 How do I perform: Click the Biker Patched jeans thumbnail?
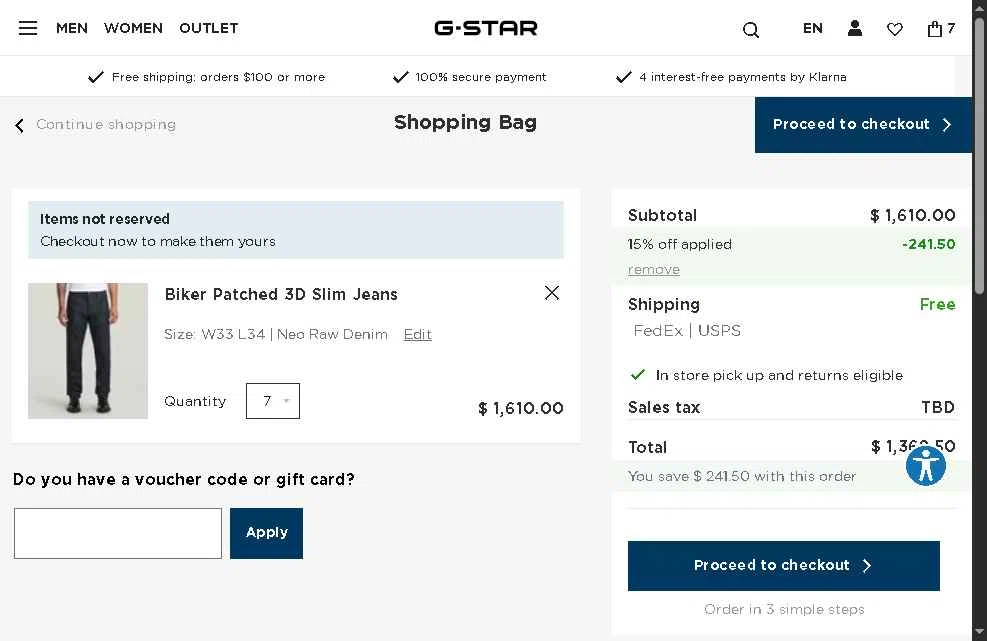pos(88,351)
